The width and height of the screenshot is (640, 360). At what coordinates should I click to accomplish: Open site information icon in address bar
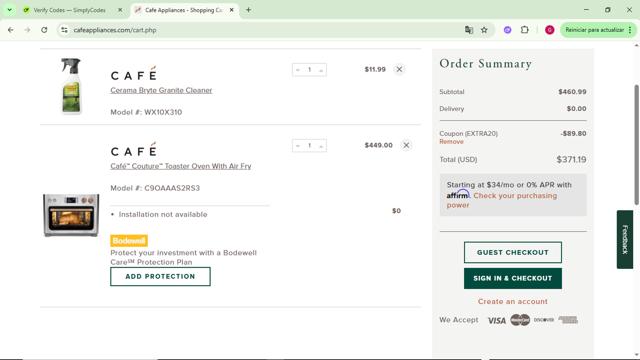64,30
